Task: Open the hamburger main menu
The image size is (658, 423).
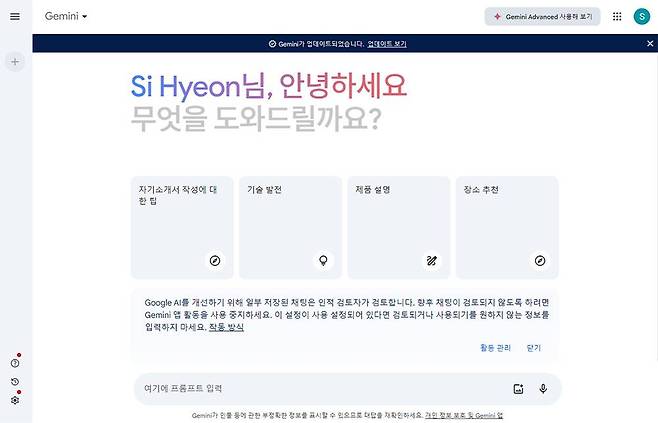Action: 15,16
